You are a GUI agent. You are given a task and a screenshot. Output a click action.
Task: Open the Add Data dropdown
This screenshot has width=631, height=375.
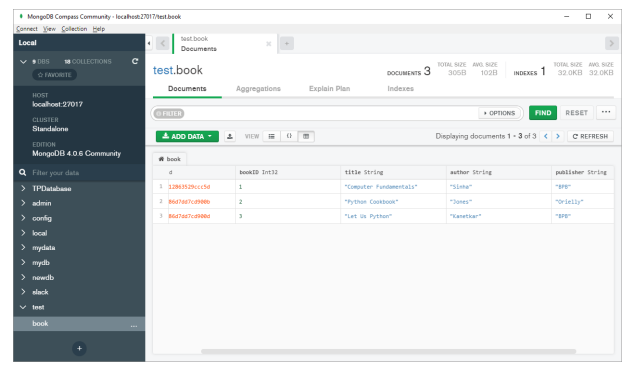coord(187,136)
